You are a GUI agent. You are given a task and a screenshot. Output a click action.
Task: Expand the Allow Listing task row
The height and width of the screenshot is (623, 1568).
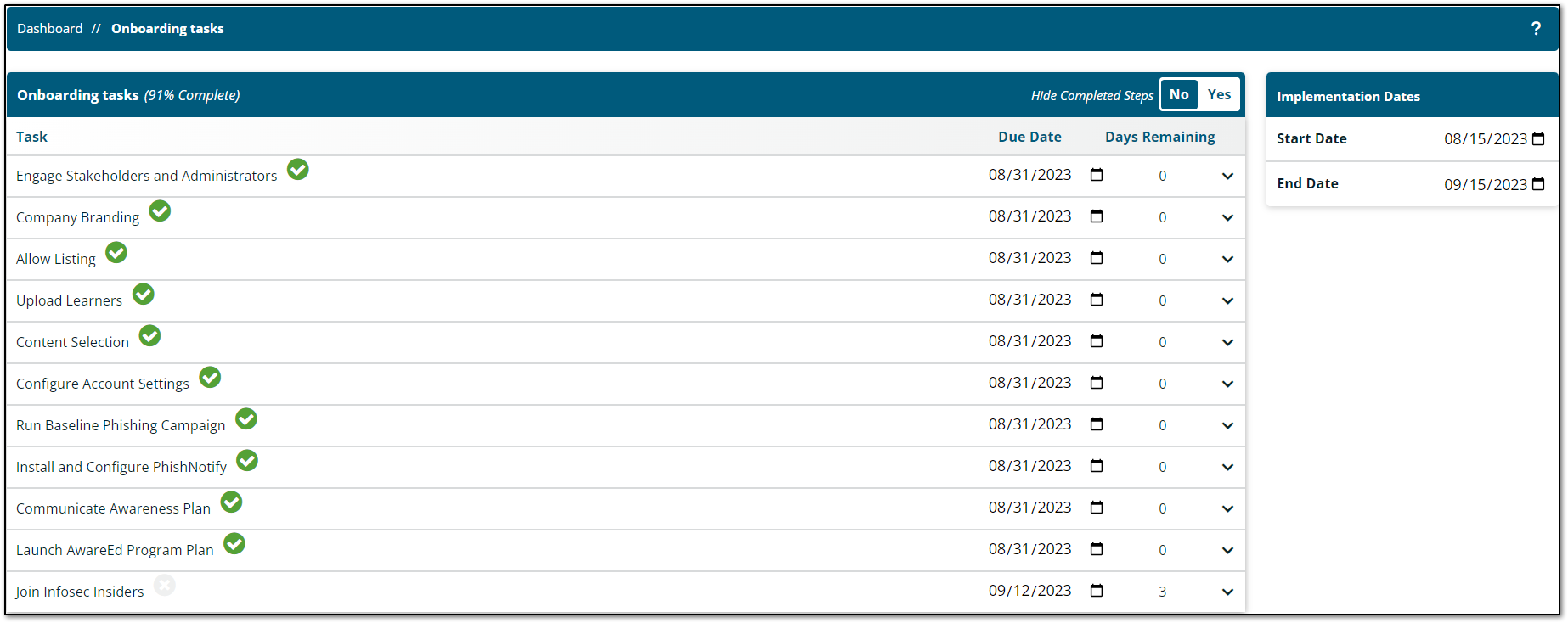click(x=1227, y=260)
